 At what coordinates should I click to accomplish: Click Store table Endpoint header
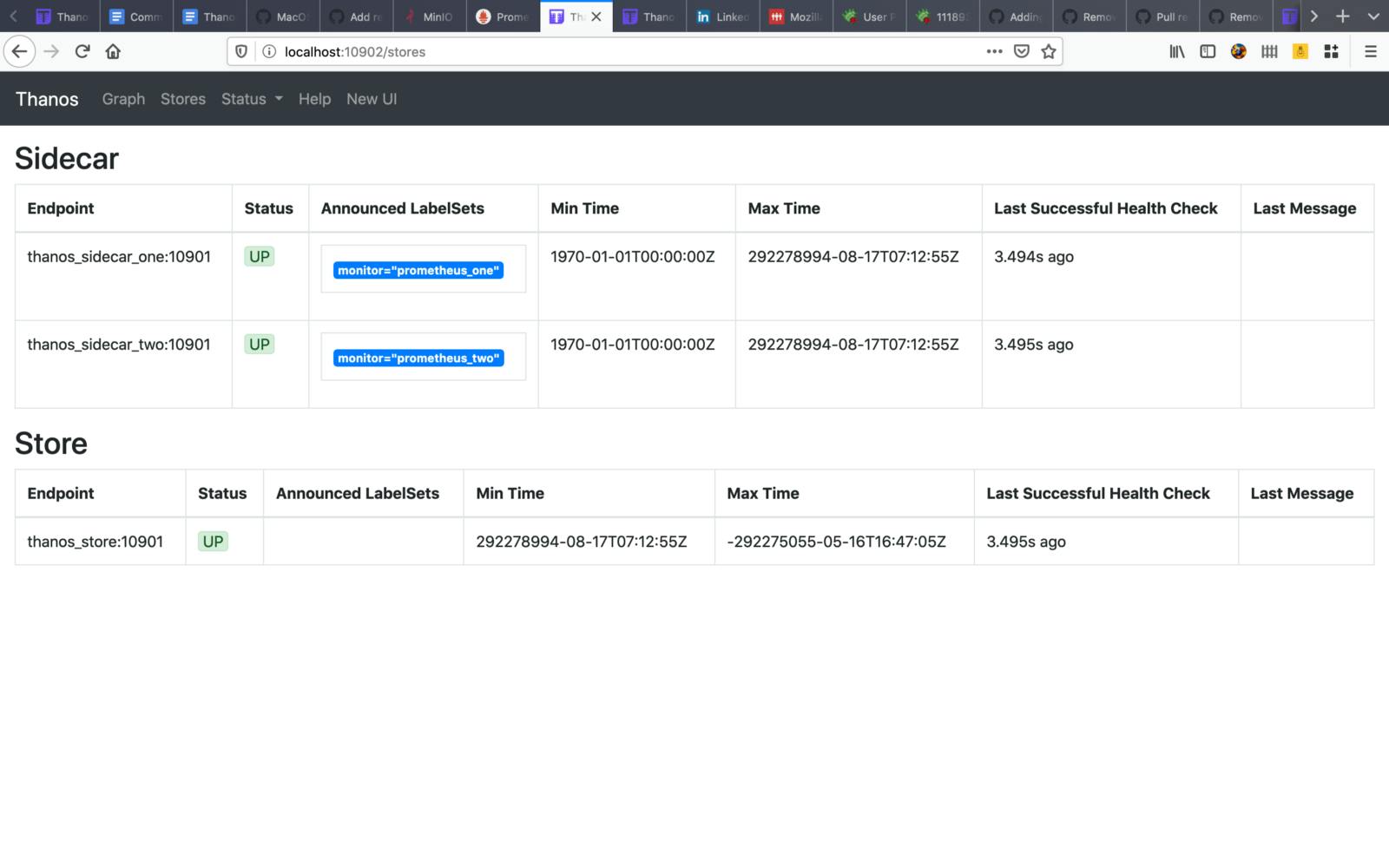tap(61, 493)
